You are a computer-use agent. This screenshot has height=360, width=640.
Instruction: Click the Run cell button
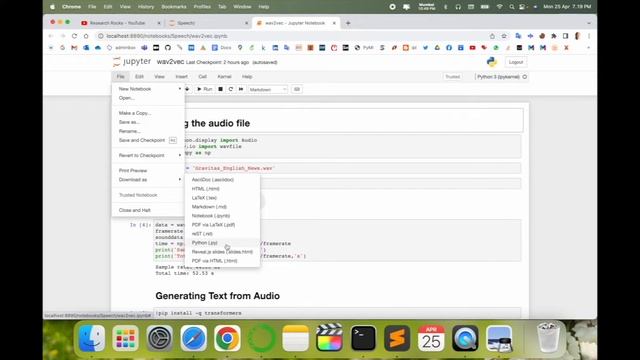[204, 89]
